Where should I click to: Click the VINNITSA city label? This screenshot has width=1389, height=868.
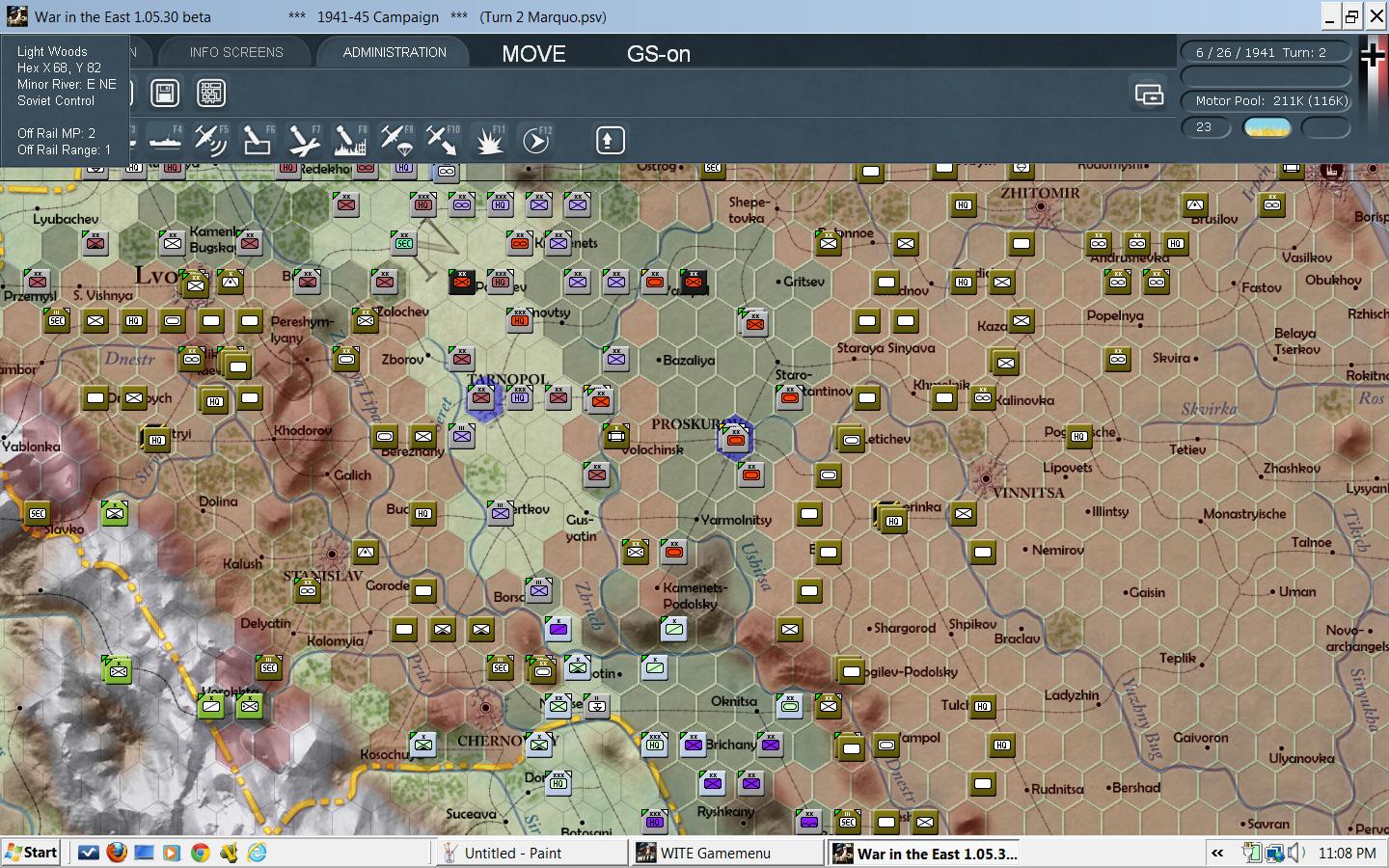coord(1028,492)
